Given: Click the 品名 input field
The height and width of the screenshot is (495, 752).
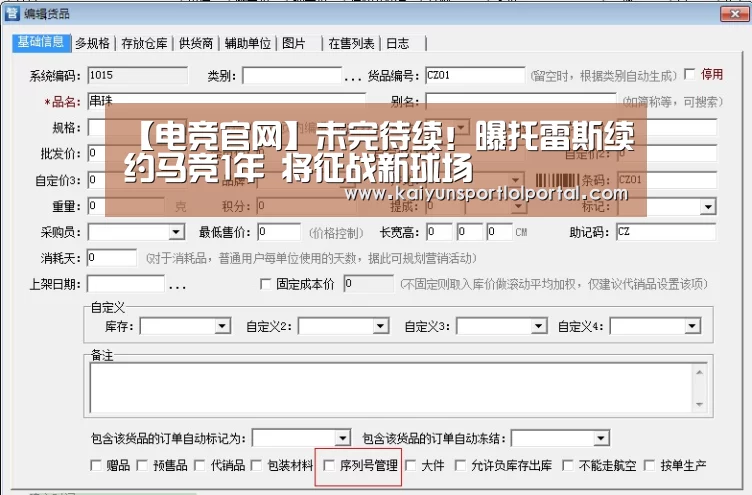Looking at the screenshot, I should pos(226,101).
